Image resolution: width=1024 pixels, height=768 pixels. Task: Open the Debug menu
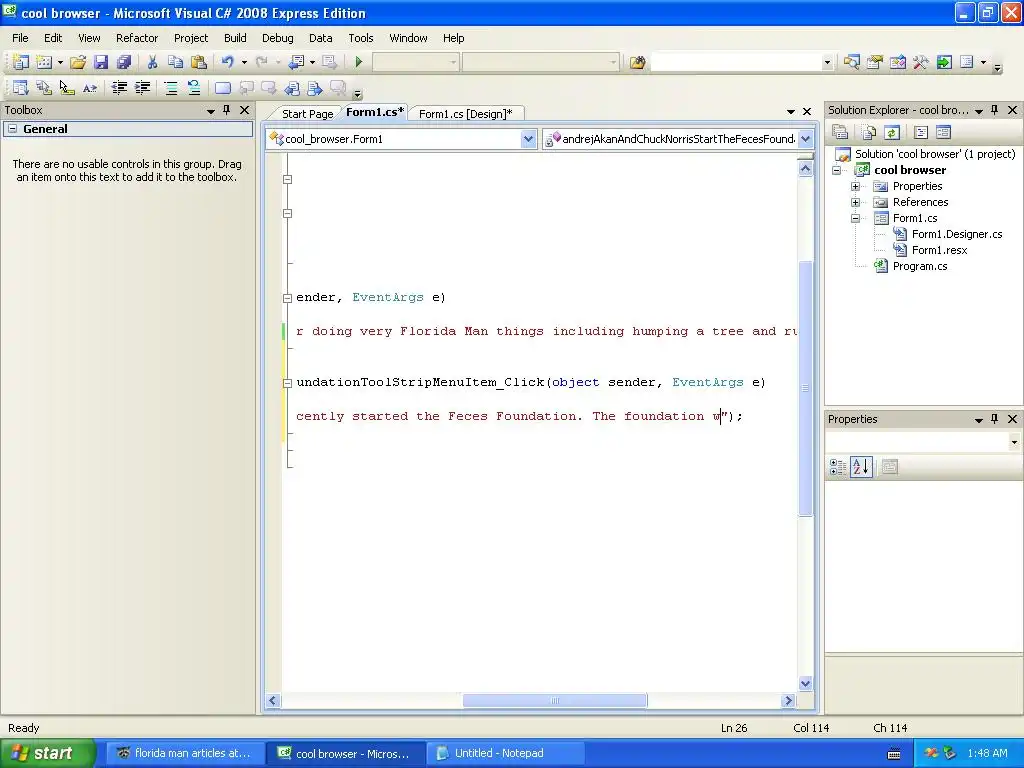278,38
